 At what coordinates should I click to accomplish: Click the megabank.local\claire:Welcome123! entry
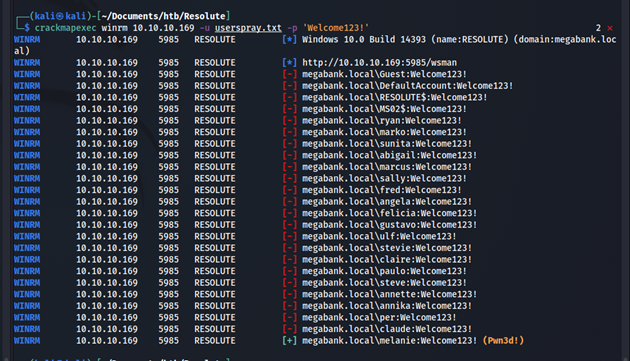pos(387,260)
